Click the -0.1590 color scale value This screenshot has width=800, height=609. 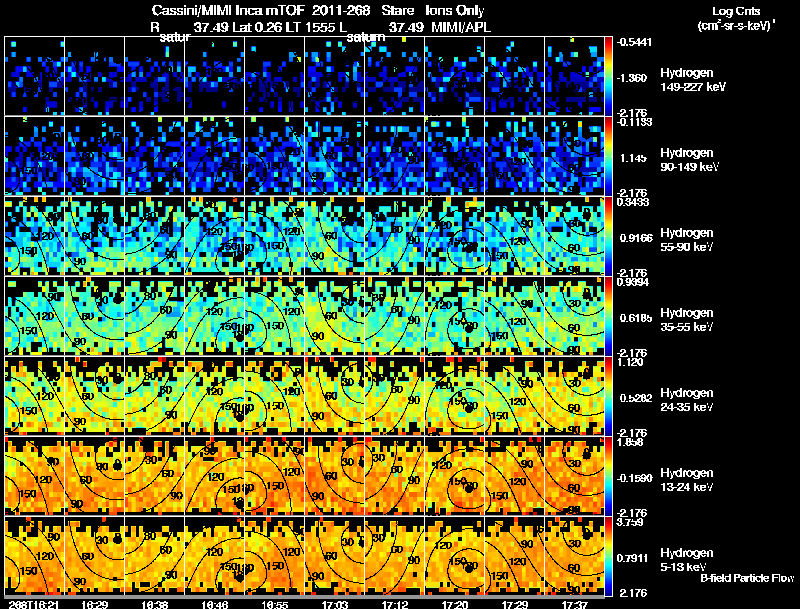click(635, 478)
